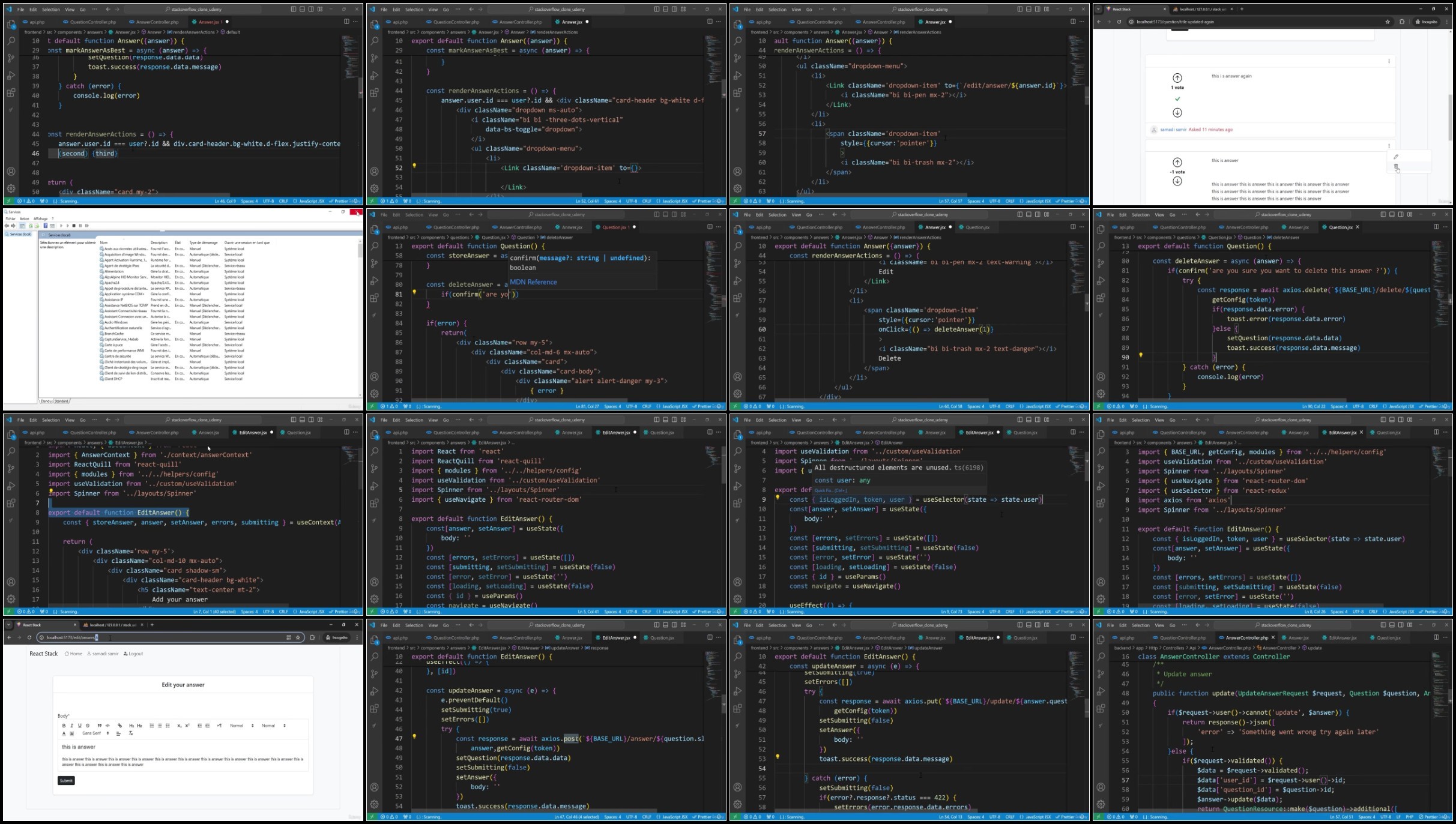Click the insert link icon in editor toolbar
This screenshot has width=1456, height=824.
coord(119,726)
